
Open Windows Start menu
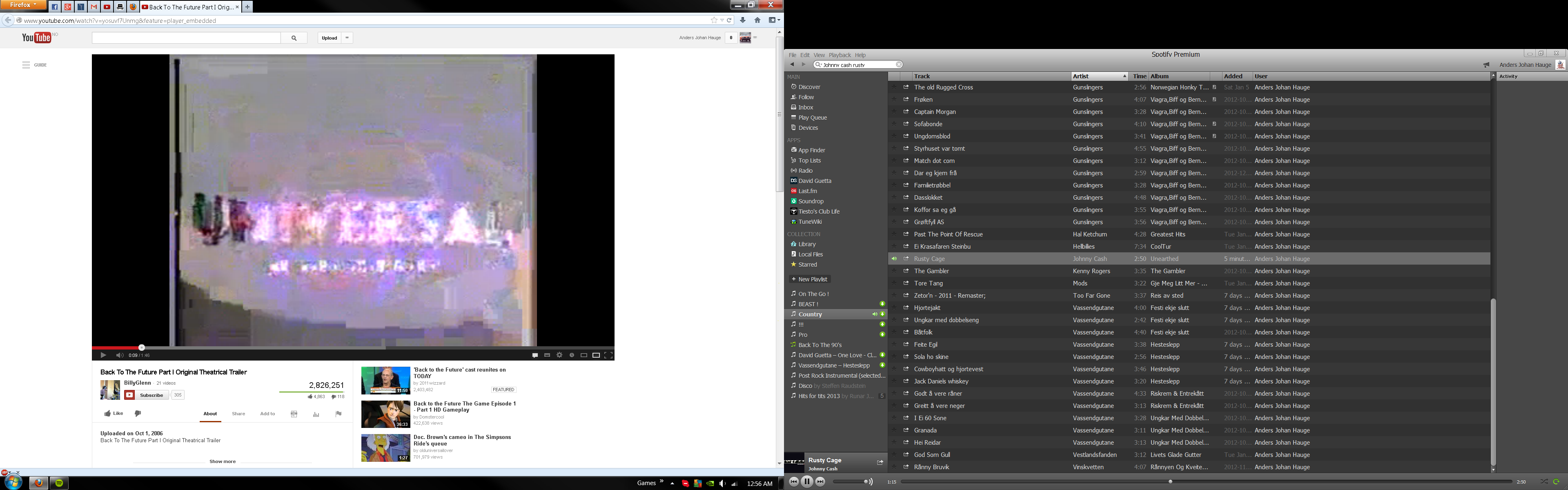12,483
